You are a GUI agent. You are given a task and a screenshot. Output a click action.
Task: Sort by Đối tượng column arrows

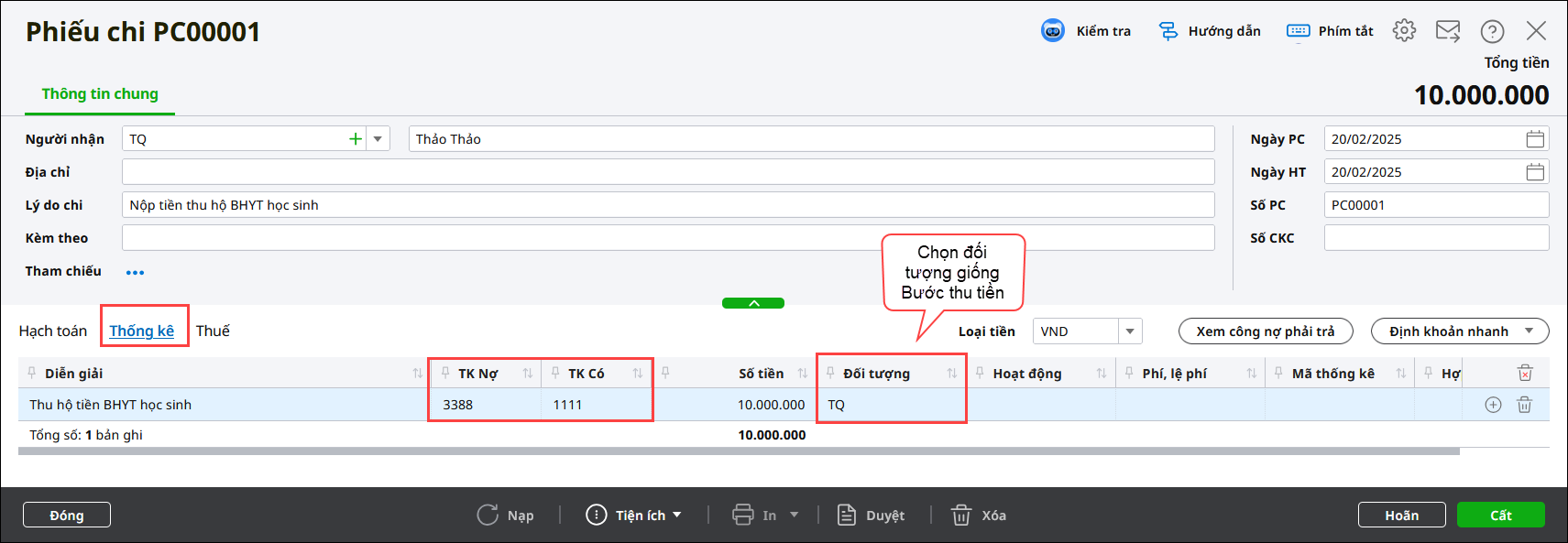tap(952, 374)
